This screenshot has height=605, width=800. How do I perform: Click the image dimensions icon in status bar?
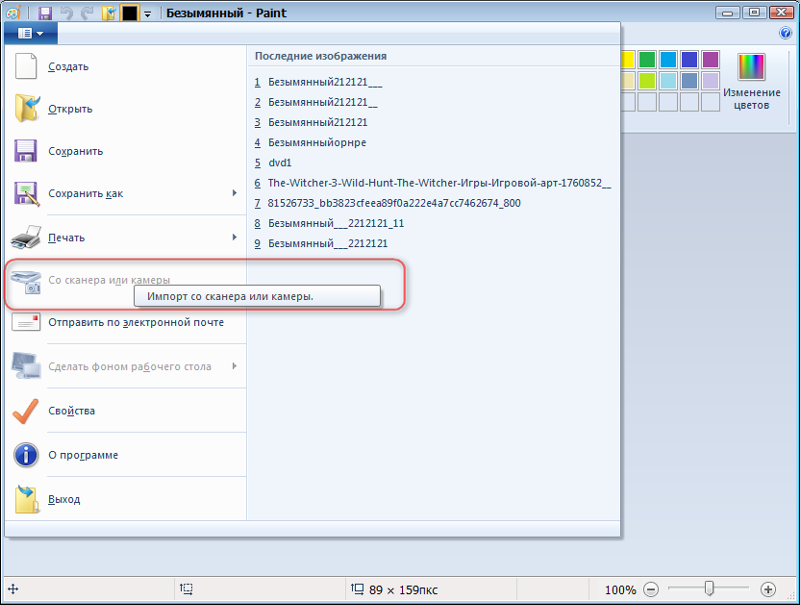pos(357,589)
